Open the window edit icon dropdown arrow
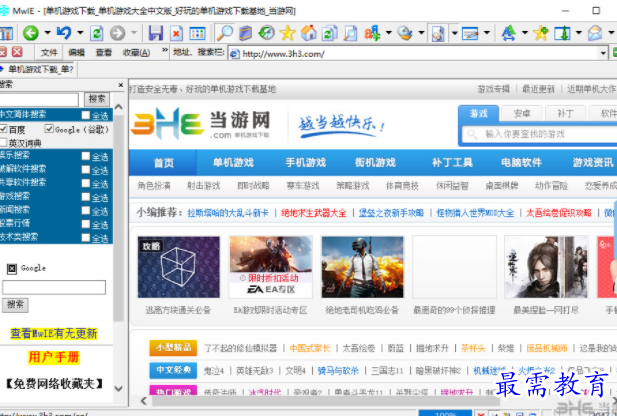This screenshot has height=416, width=617. click(487, 33)
